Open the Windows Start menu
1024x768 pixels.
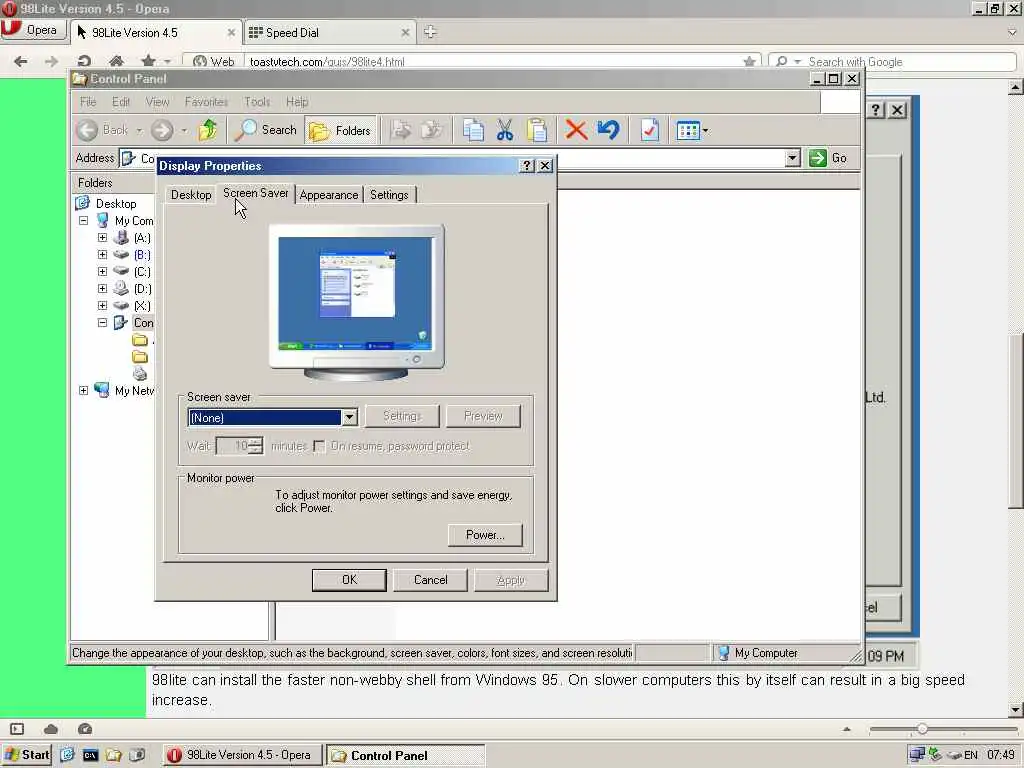point(26,755)
